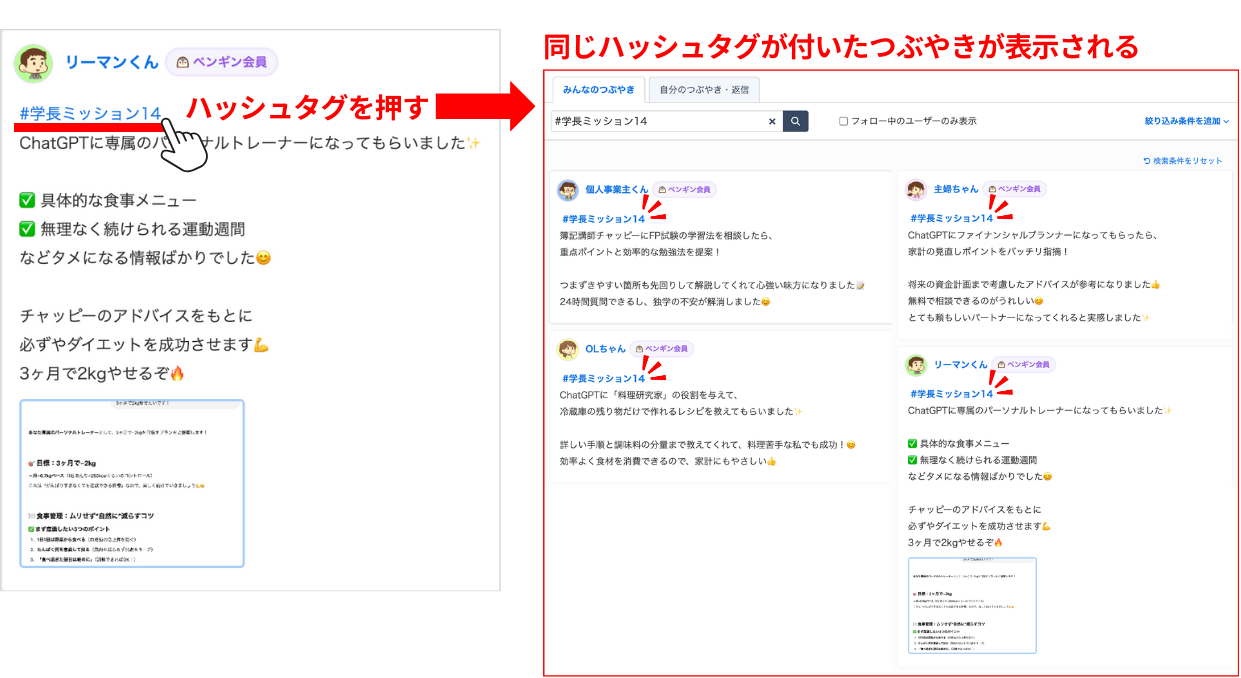This screenshot has width=1241, height=678.
Task: Click #学長ミッション14 hashtag in 主婦ちゃん post
Action: [x=951, y=218]
